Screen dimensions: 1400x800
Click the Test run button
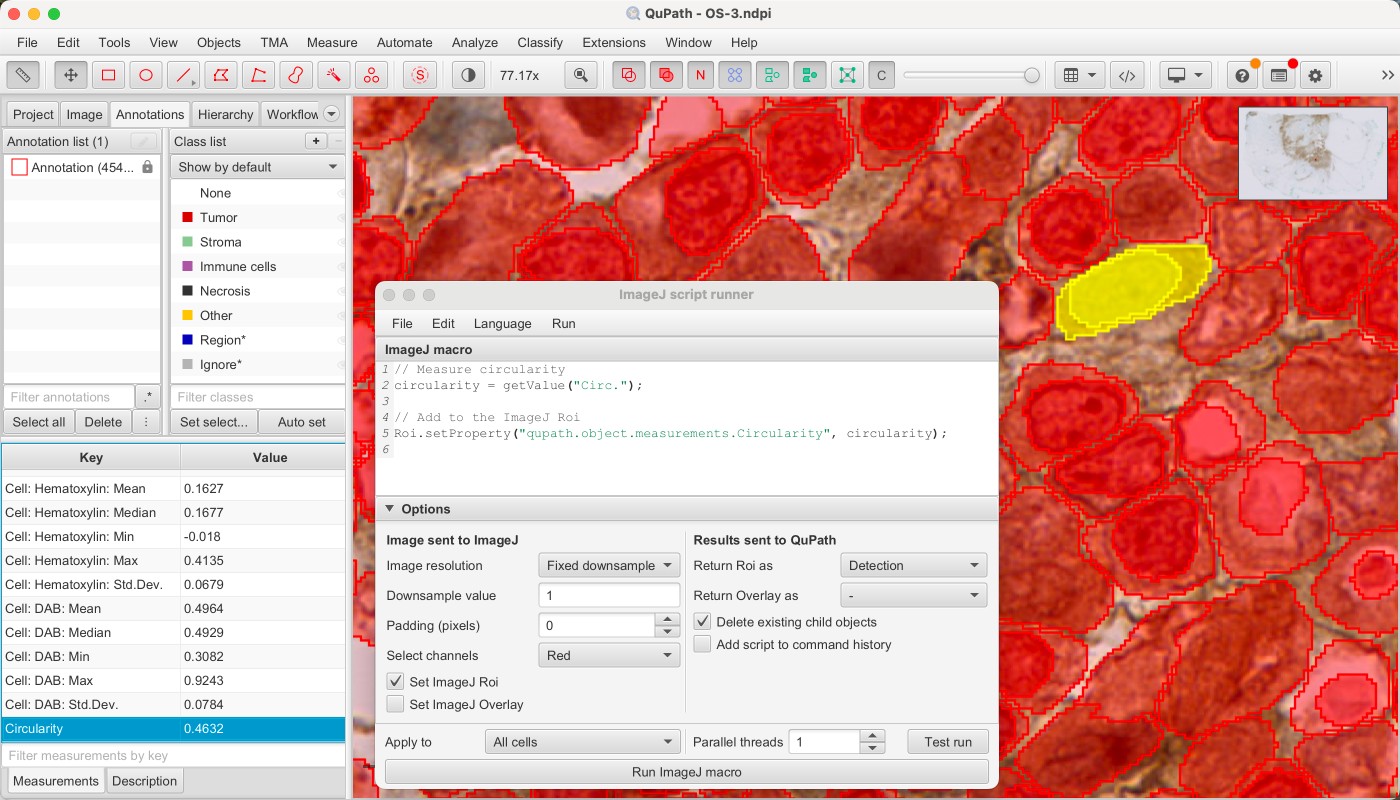948,742
